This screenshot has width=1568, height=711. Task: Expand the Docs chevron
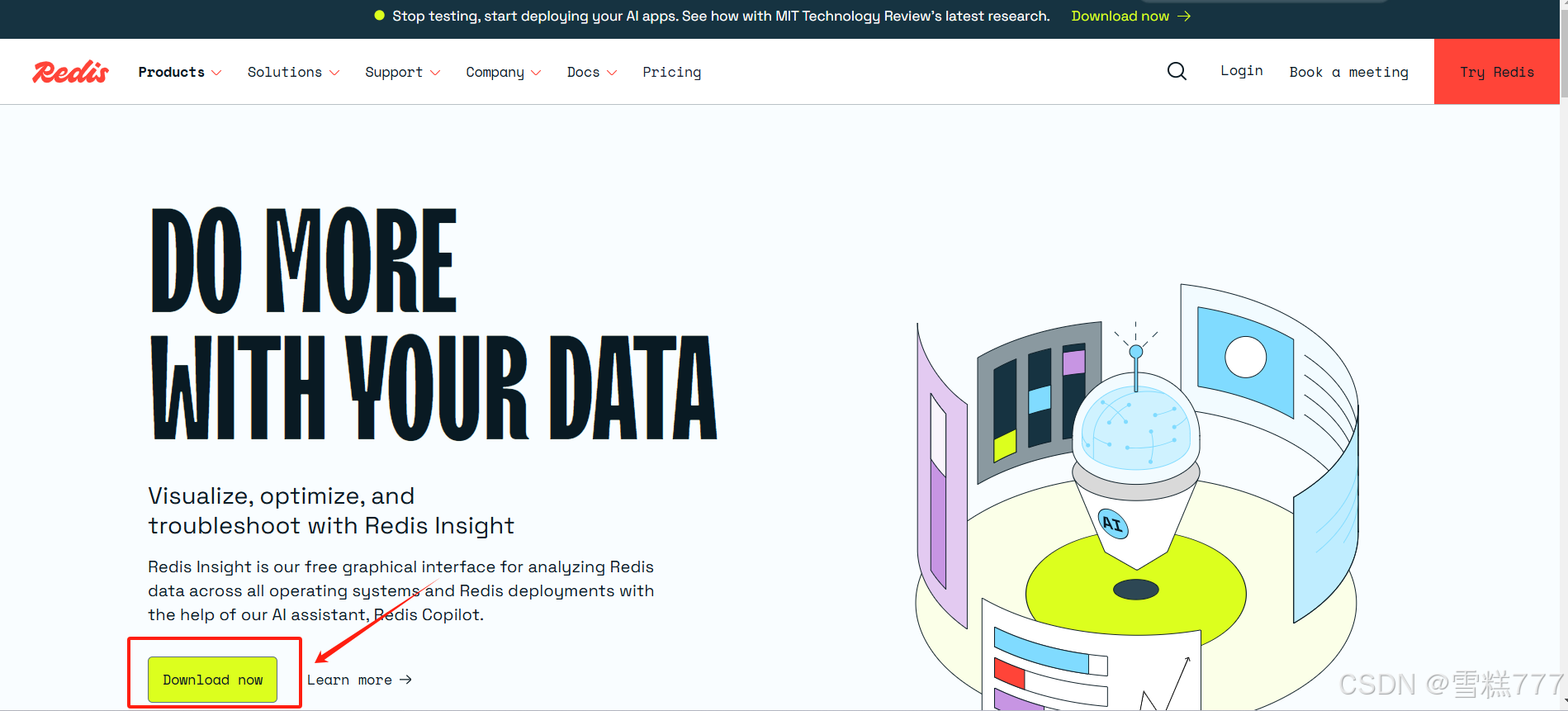[612, 73]
